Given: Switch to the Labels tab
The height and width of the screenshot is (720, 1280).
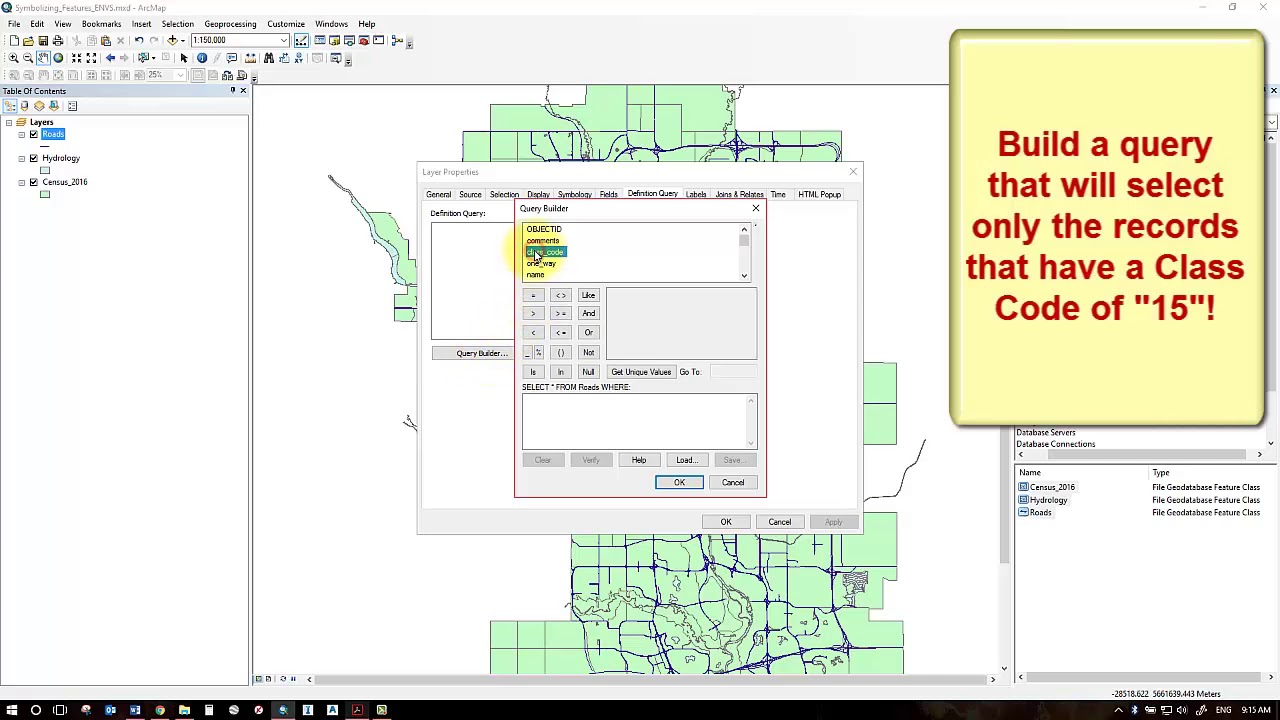Looking at the screenshot, I should [696, 194].
